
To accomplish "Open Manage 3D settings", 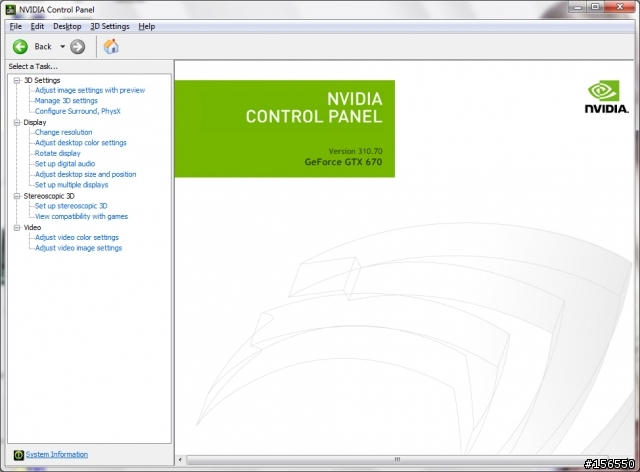I will click(x=66, y=101).
